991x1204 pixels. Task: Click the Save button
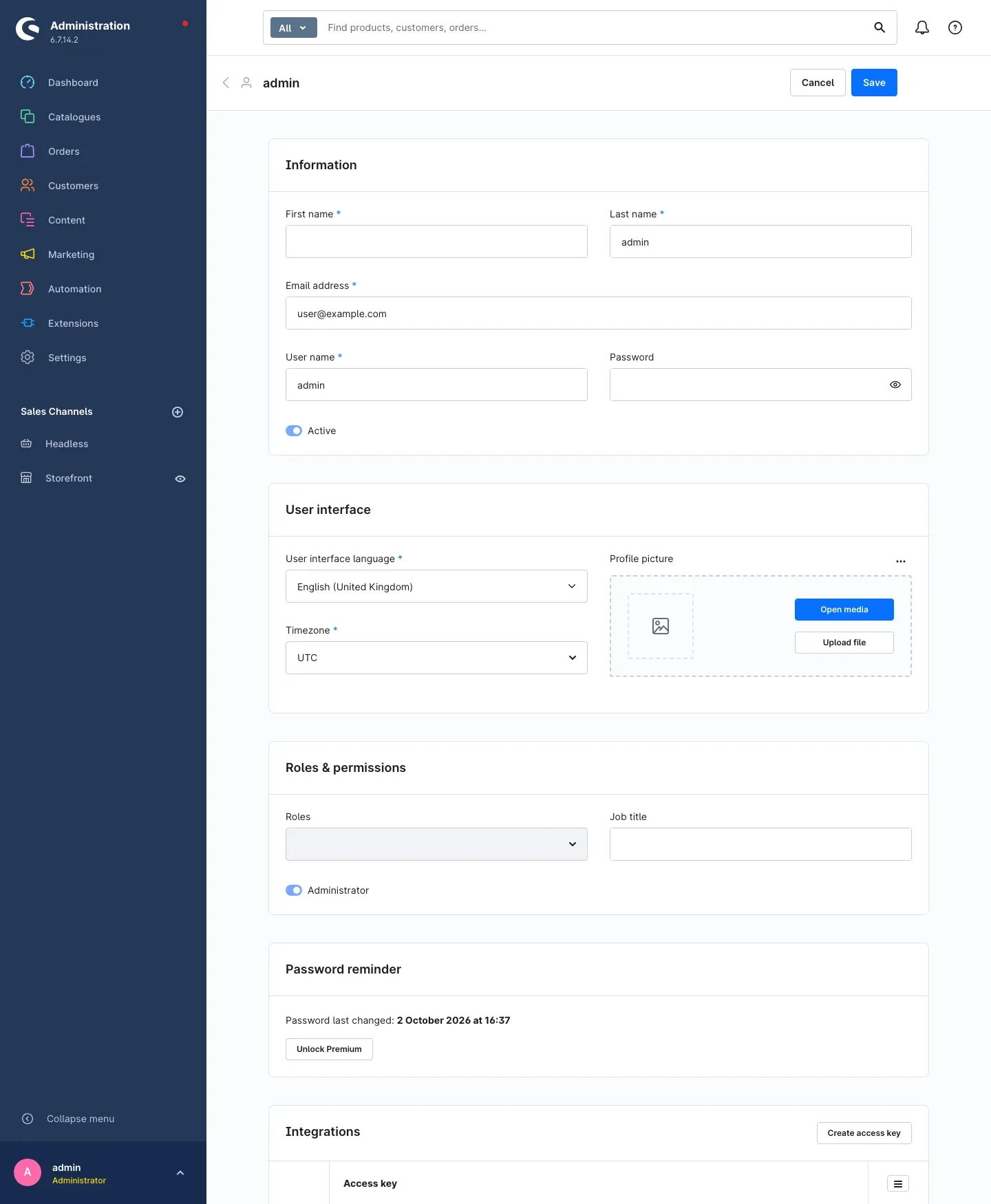[x=874, y=83]
